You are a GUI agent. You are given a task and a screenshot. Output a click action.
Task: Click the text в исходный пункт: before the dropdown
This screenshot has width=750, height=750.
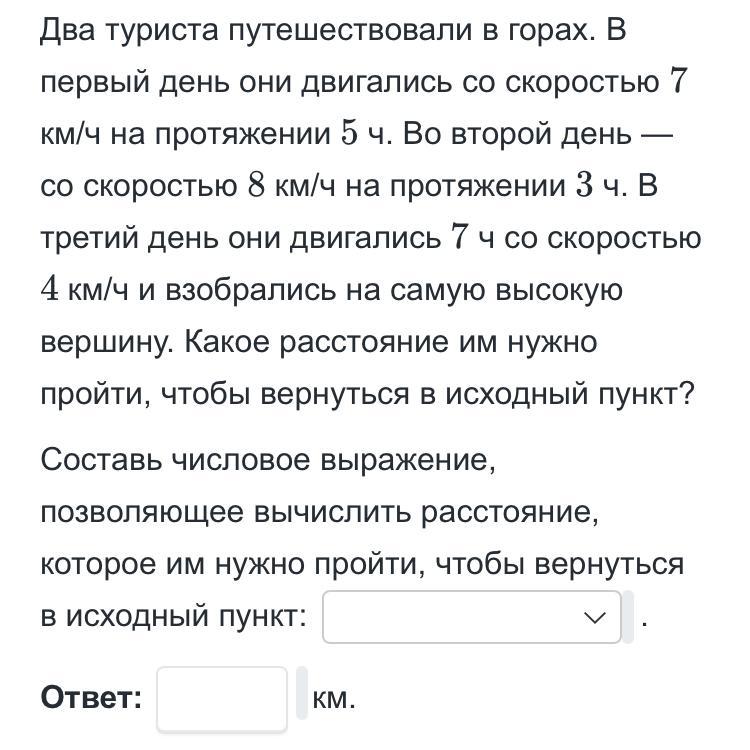click(x=174, y=617)
